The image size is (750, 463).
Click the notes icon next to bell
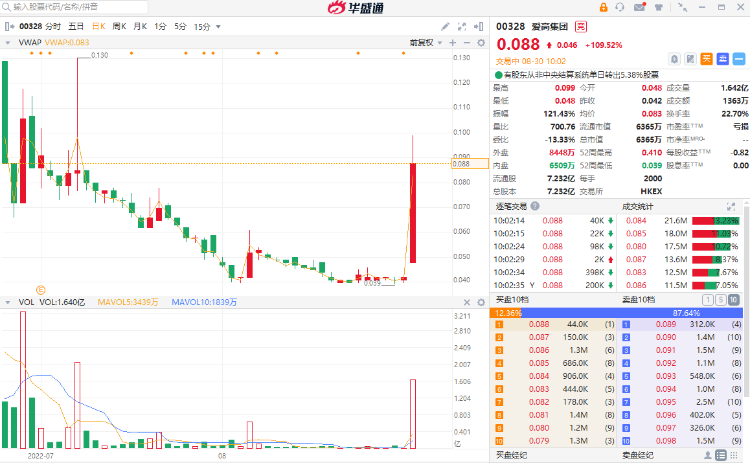690,59
